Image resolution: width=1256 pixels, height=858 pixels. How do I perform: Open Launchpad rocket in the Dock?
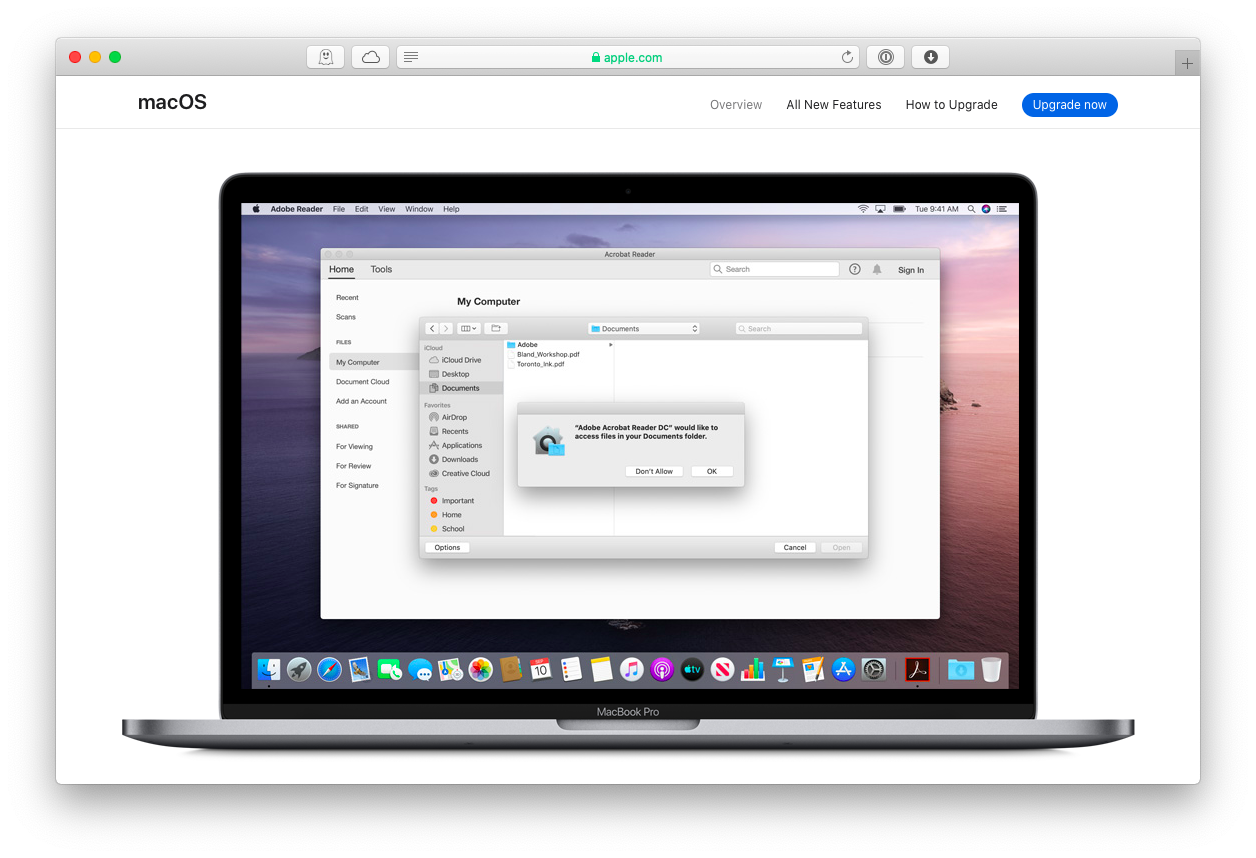(299, 669)
